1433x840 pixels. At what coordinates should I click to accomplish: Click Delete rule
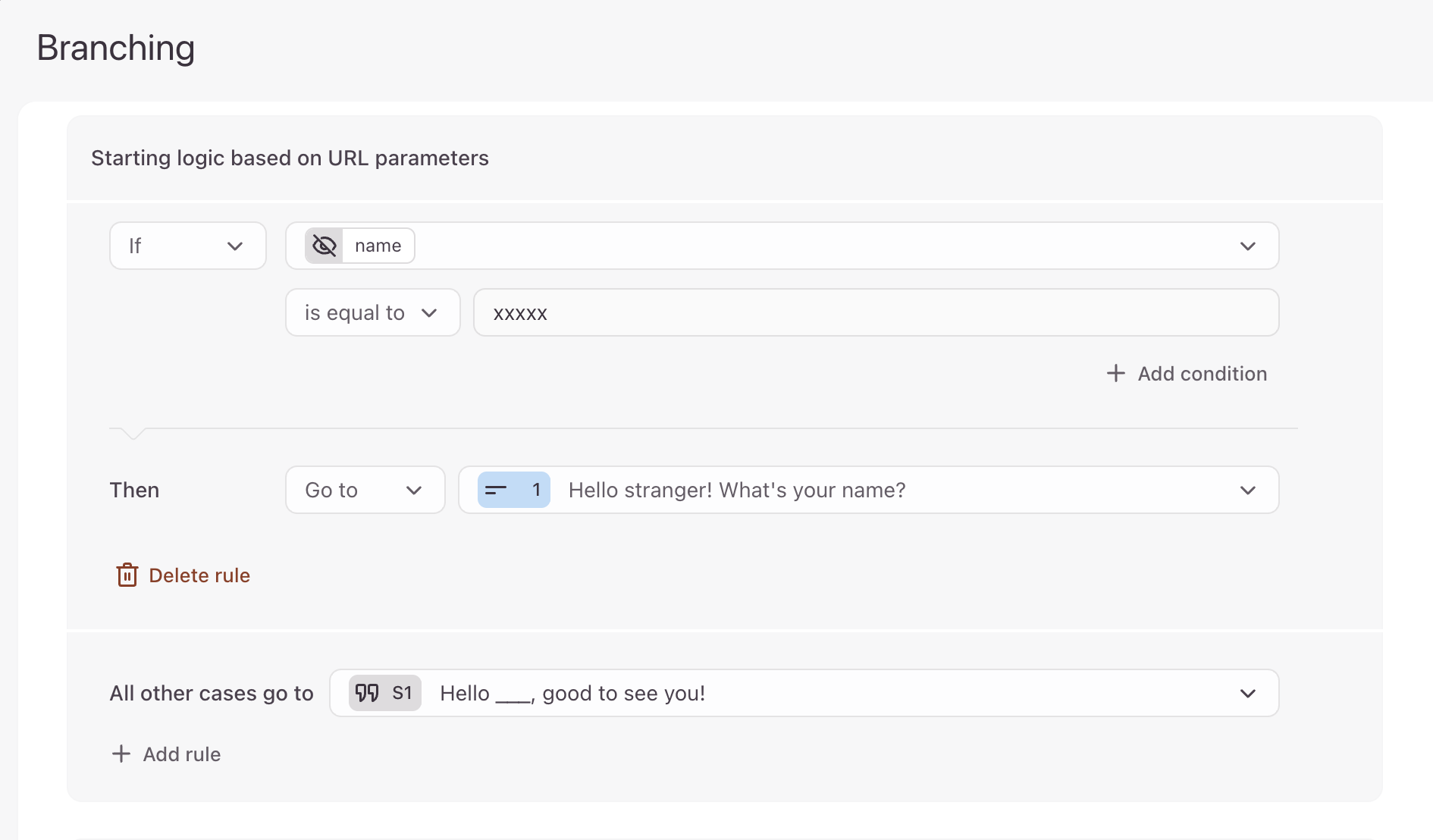[x=183, y=575]
